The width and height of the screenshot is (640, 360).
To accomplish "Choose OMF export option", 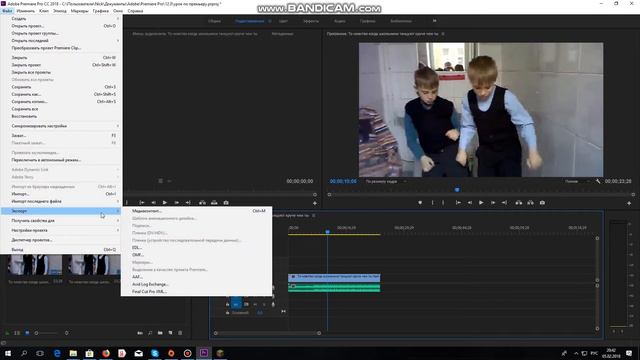I will (196, 255).
